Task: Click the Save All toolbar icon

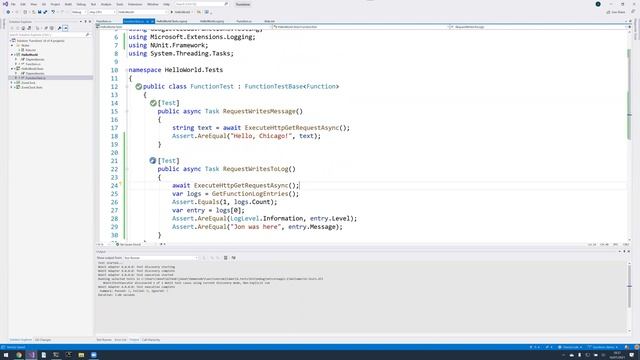Action: 45,12
